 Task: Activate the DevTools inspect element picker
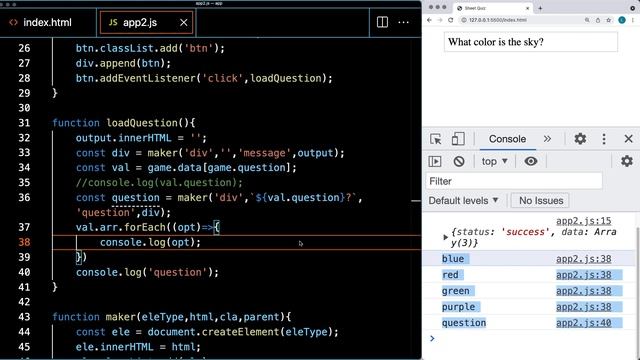pyautogui.click(x=436, y=139)
